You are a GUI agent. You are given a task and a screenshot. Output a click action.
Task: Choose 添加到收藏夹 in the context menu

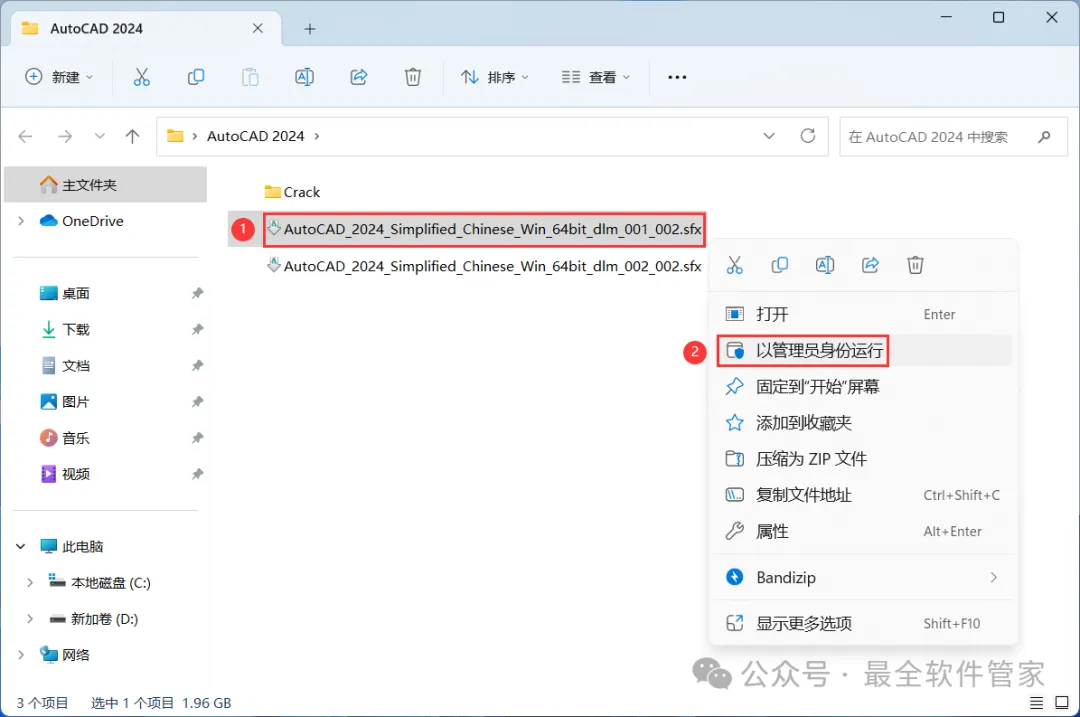tap(862, 423)
